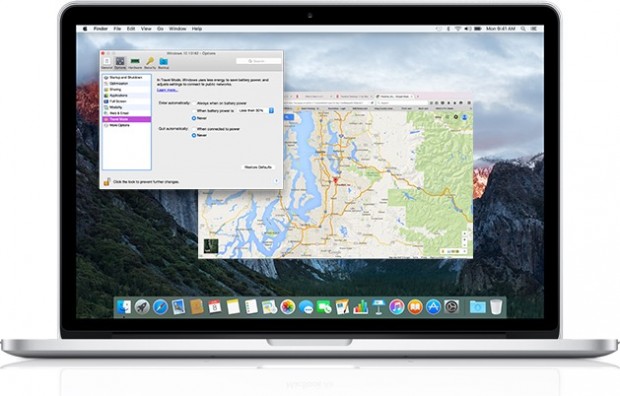Open Calendar from the Dock

coord(215,307)
